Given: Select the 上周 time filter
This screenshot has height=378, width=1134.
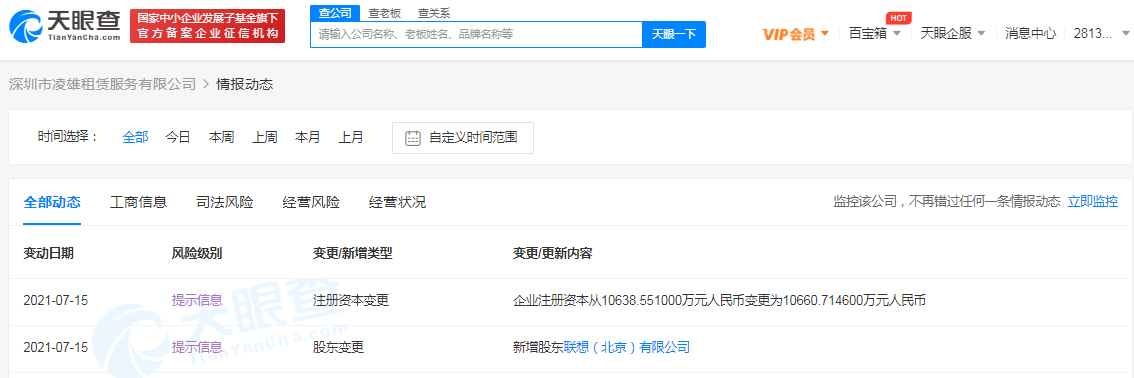Looking at the screenshot, I should (x=265, y=137).
